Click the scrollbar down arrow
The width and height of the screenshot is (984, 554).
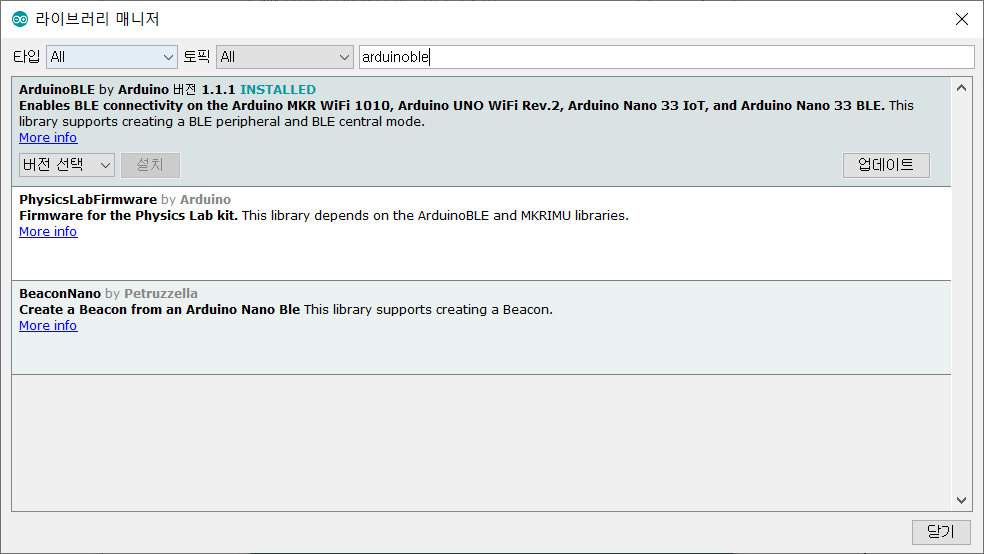961,500
